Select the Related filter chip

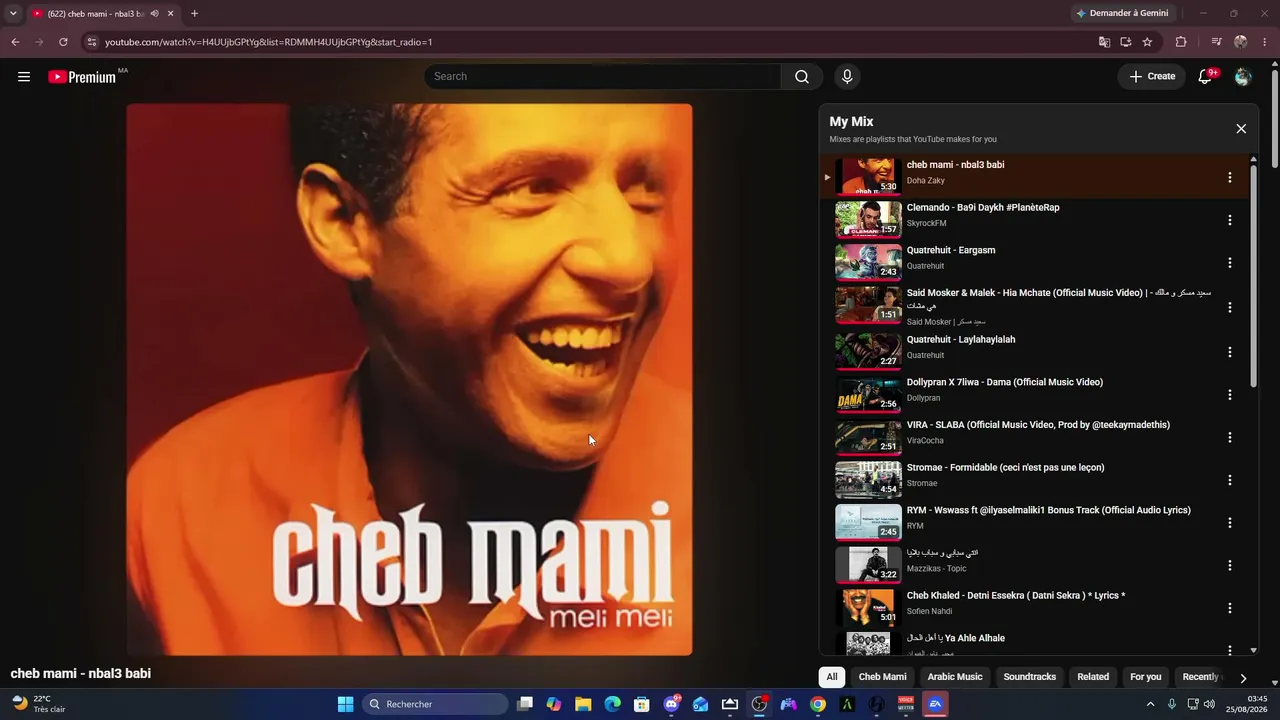[1093, 677]
